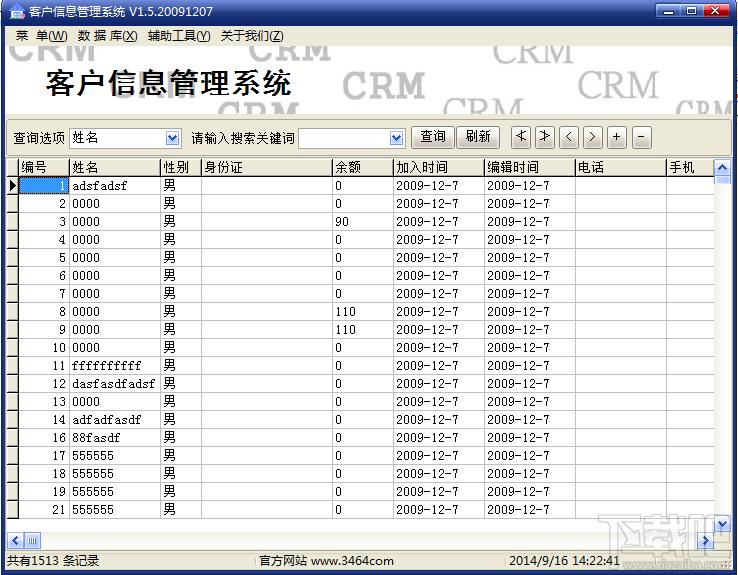Select the current-row indicator for record 1
This screenshot has width=738, height=575.
click(12, 186)
